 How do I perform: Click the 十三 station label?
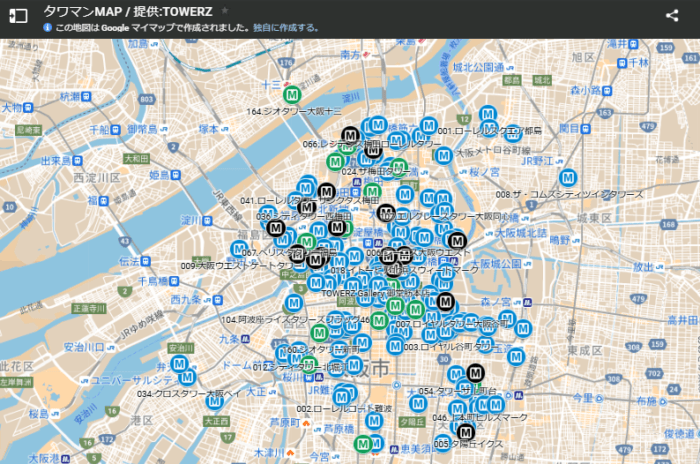point(272,86)
